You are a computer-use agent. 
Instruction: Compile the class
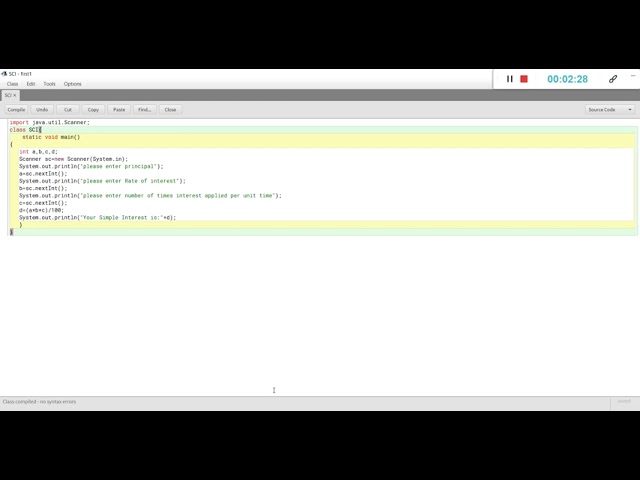click(16, 110)
